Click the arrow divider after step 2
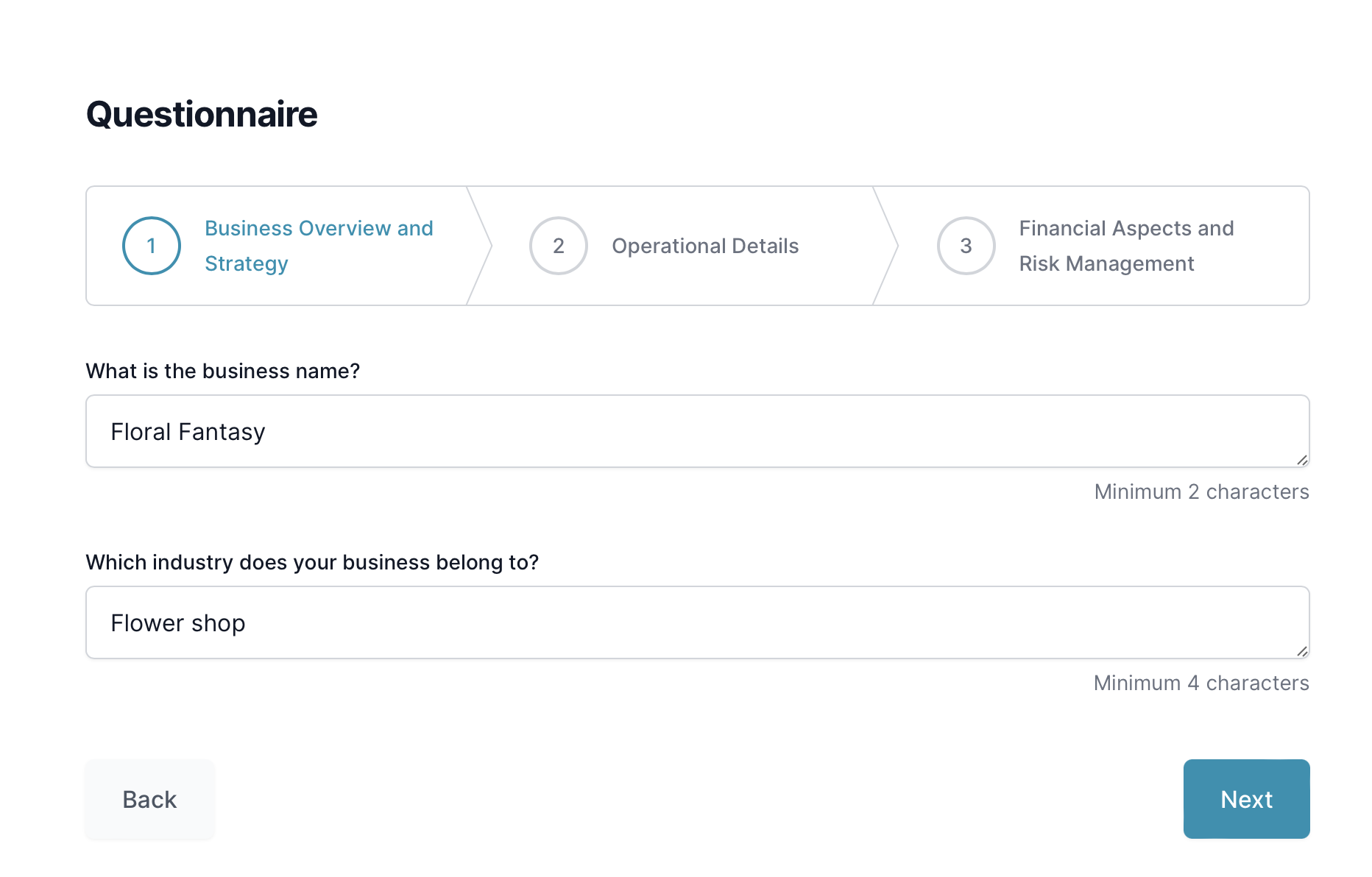Image resolution: width=1372 pixels, height=877 pixels. point(886,246)
